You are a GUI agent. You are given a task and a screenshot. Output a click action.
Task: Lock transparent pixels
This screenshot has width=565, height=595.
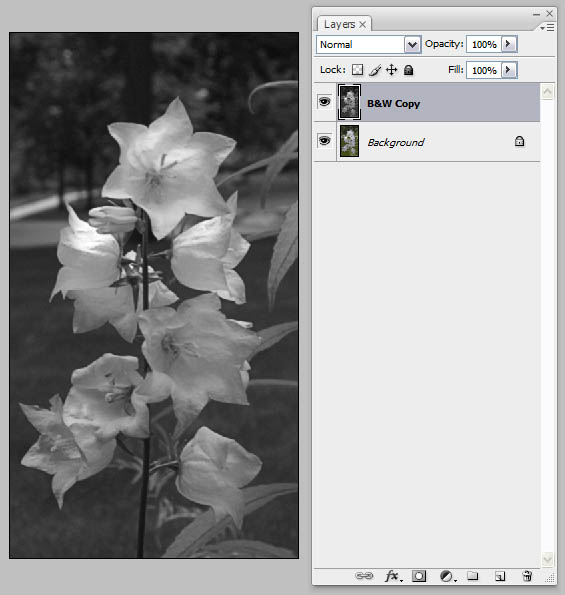tap(357, 70)
